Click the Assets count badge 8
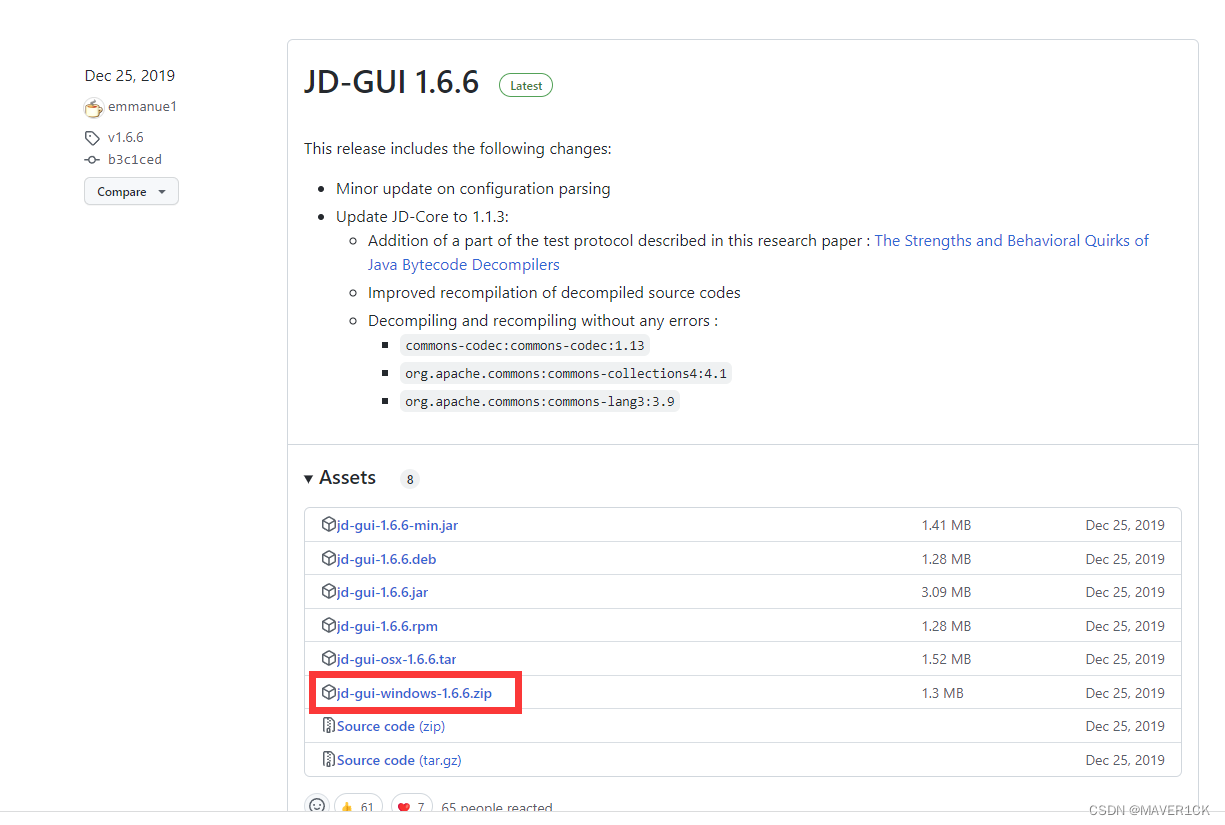This screenshot has width=1225, height=825. pyautogui.click(x=410, y=479)
